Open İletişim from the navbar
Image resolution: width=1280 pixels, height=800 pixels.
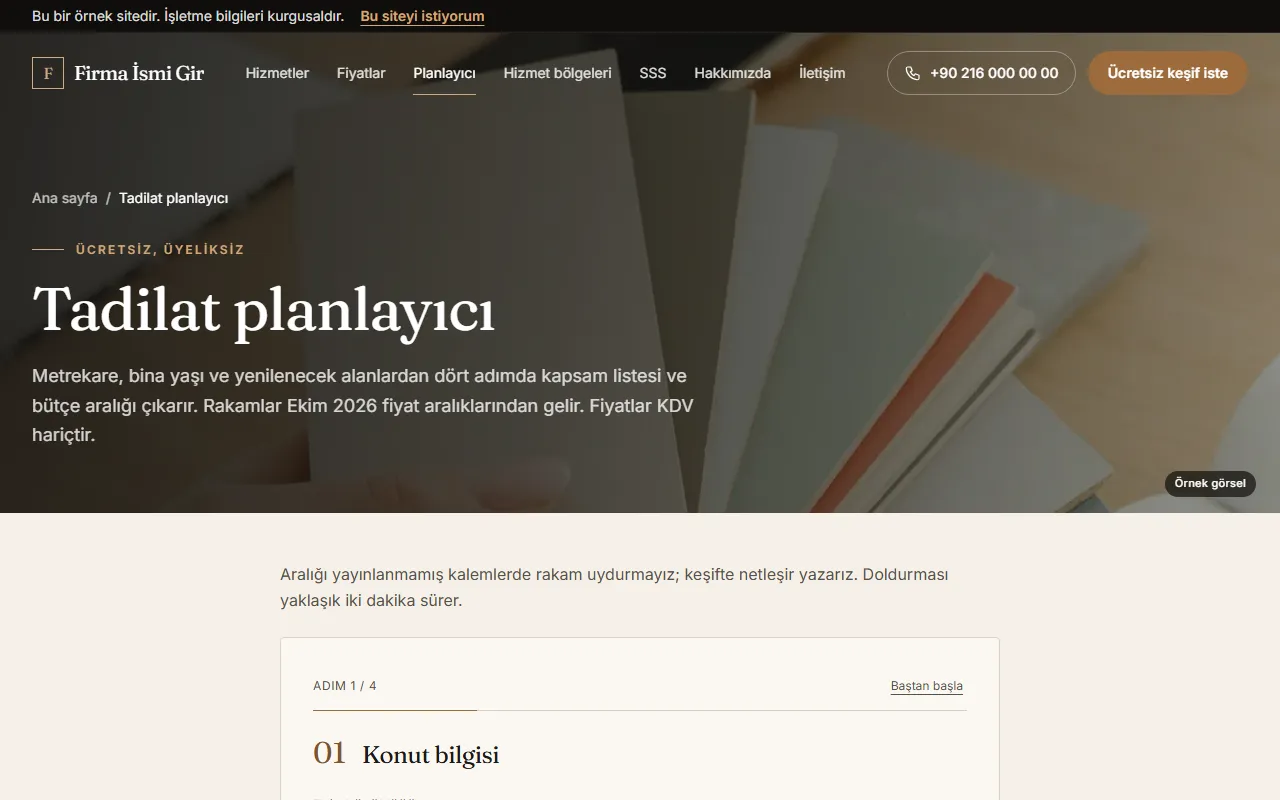point(822,73)
